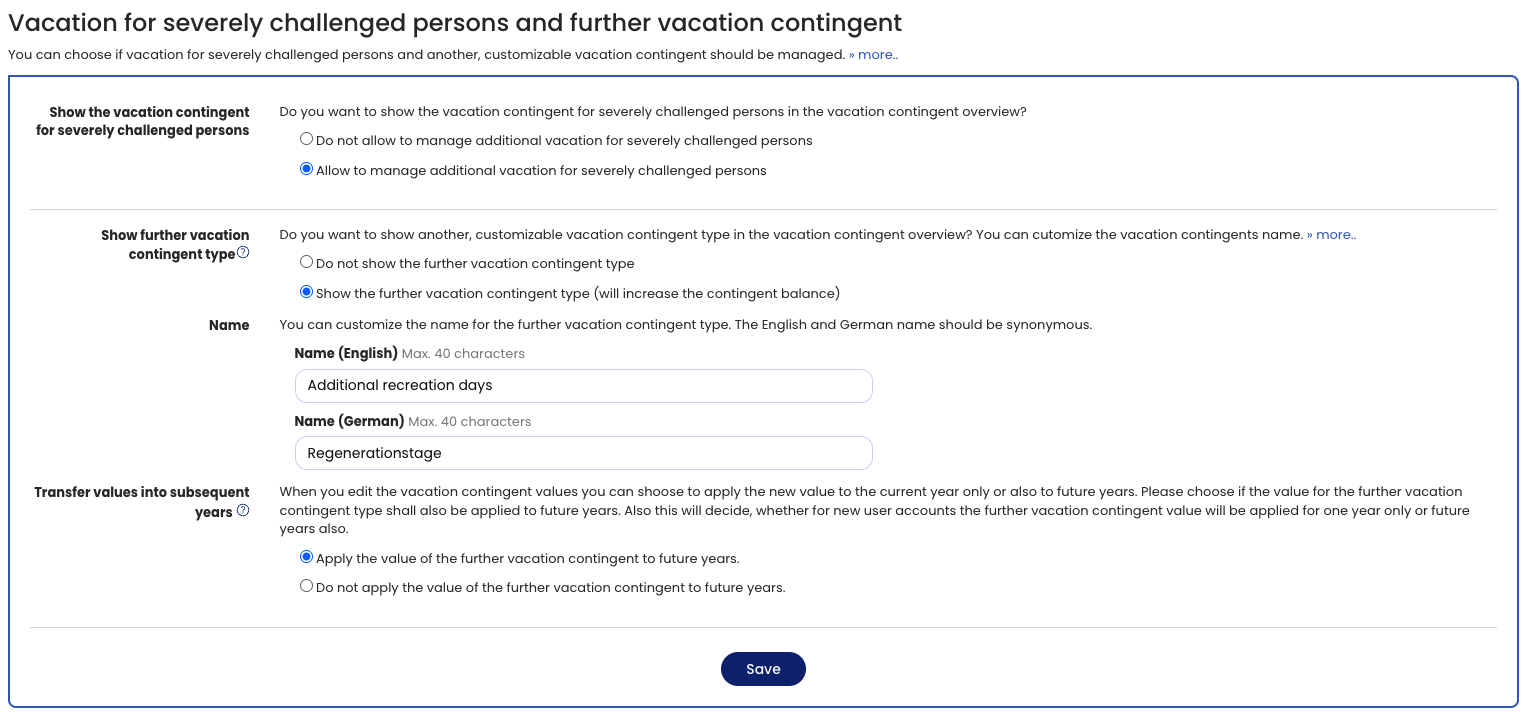Click 'Do not show the further vacation' label text
The width and height of the screenshot is (1525, 717).
(x=475, y=264)
